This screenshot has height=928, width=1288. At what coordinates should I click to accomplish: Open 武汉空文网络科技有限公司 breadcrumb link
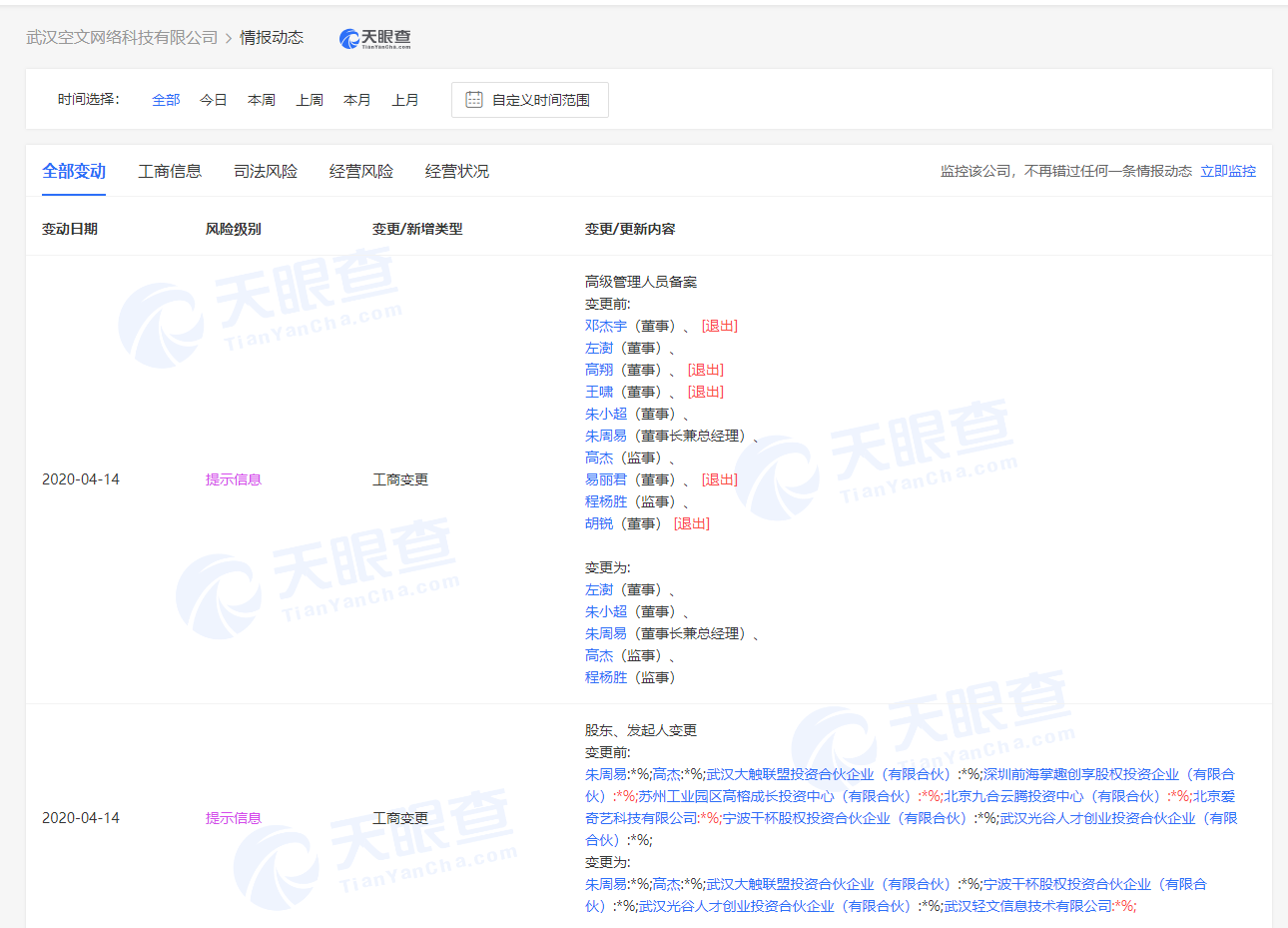pos(122,37)
